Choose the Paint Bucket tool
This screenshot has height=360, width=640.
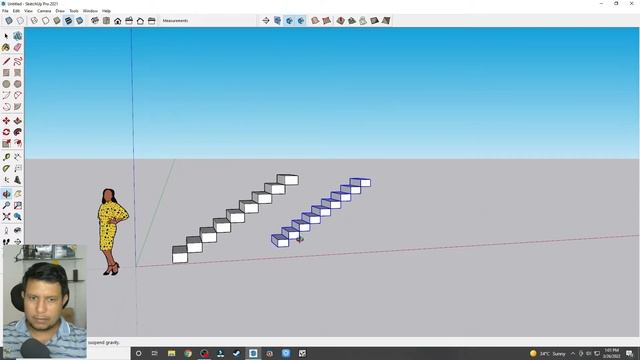(6, 48)
